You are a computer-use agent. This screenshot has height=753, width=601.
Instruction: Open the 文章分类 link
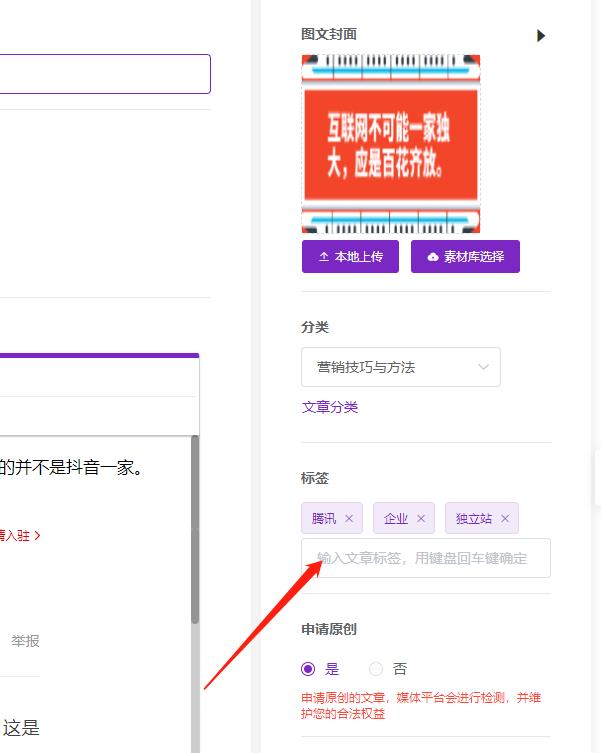coord(329,407)
